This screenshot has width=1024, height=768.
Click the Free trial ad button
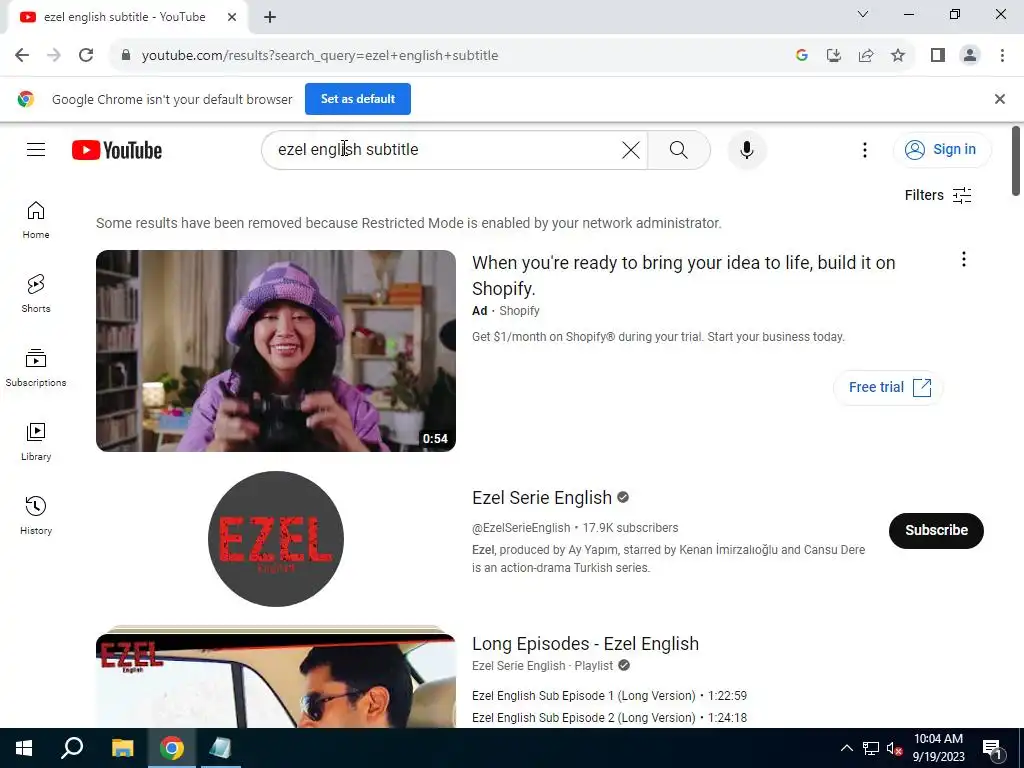click(889, 387)
